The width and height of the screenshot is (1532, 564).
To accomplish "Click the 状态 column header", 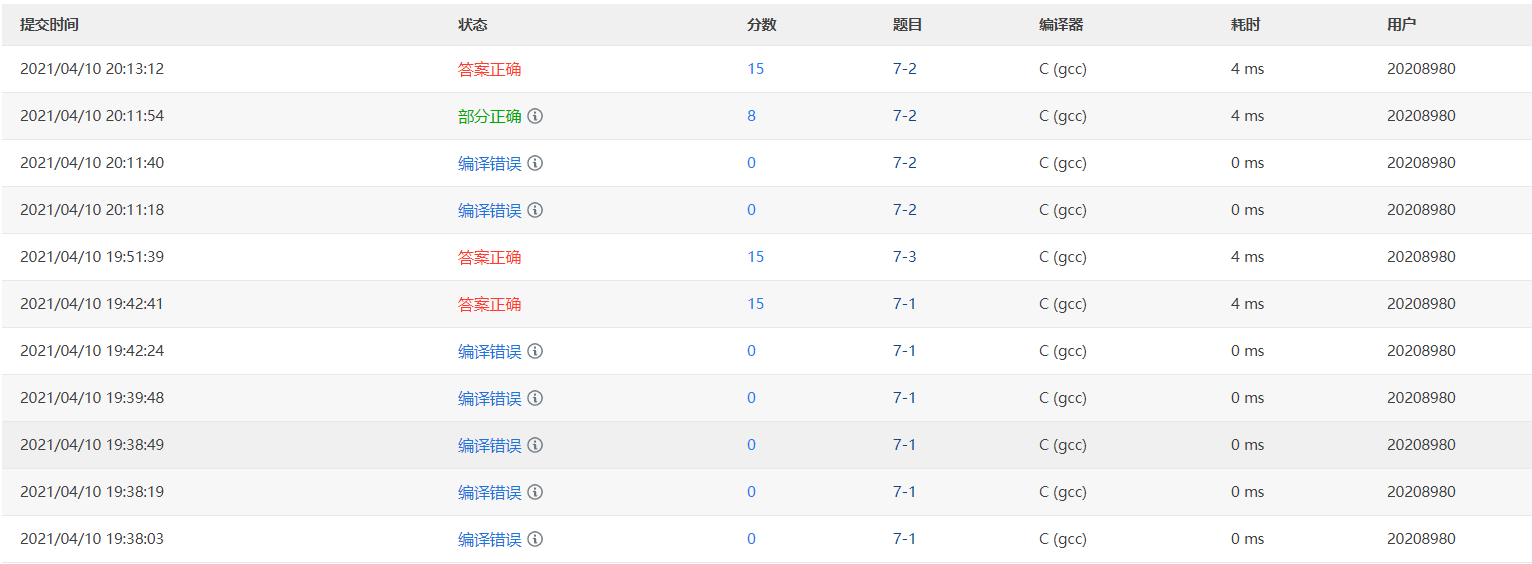I will (x=473, y=25).
